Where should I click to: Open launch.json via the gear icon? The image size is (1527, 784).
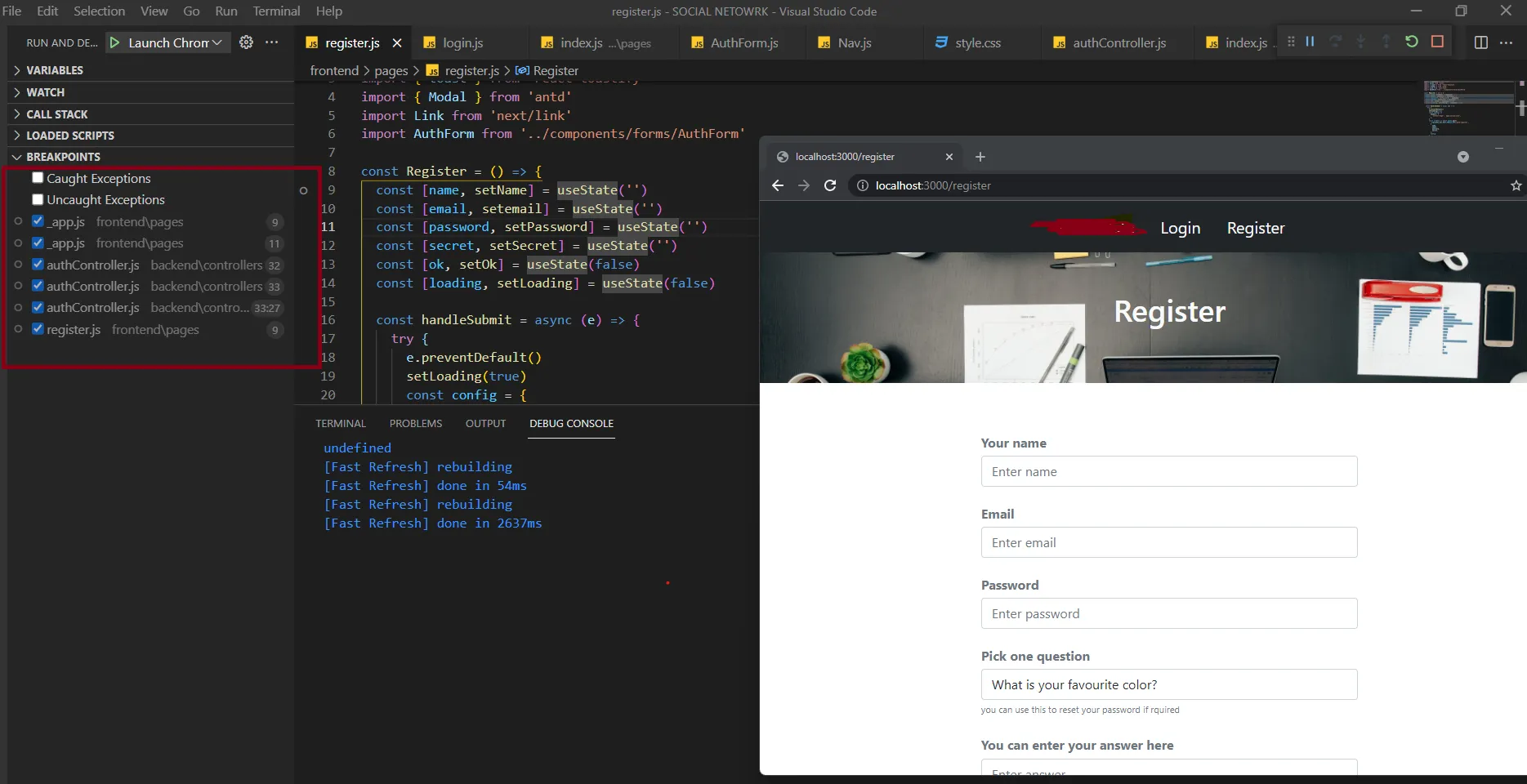pyautogui.click(x=246, y=42)
